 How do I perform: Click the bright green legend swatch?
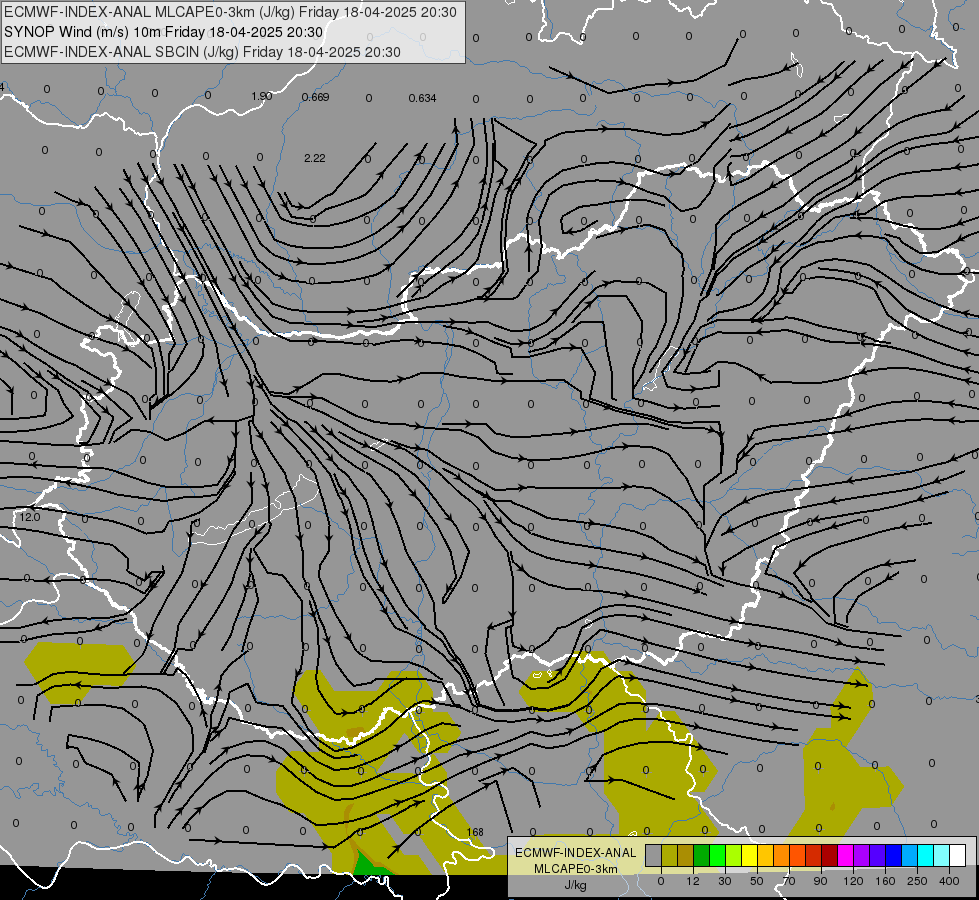(x=717, y=855)
